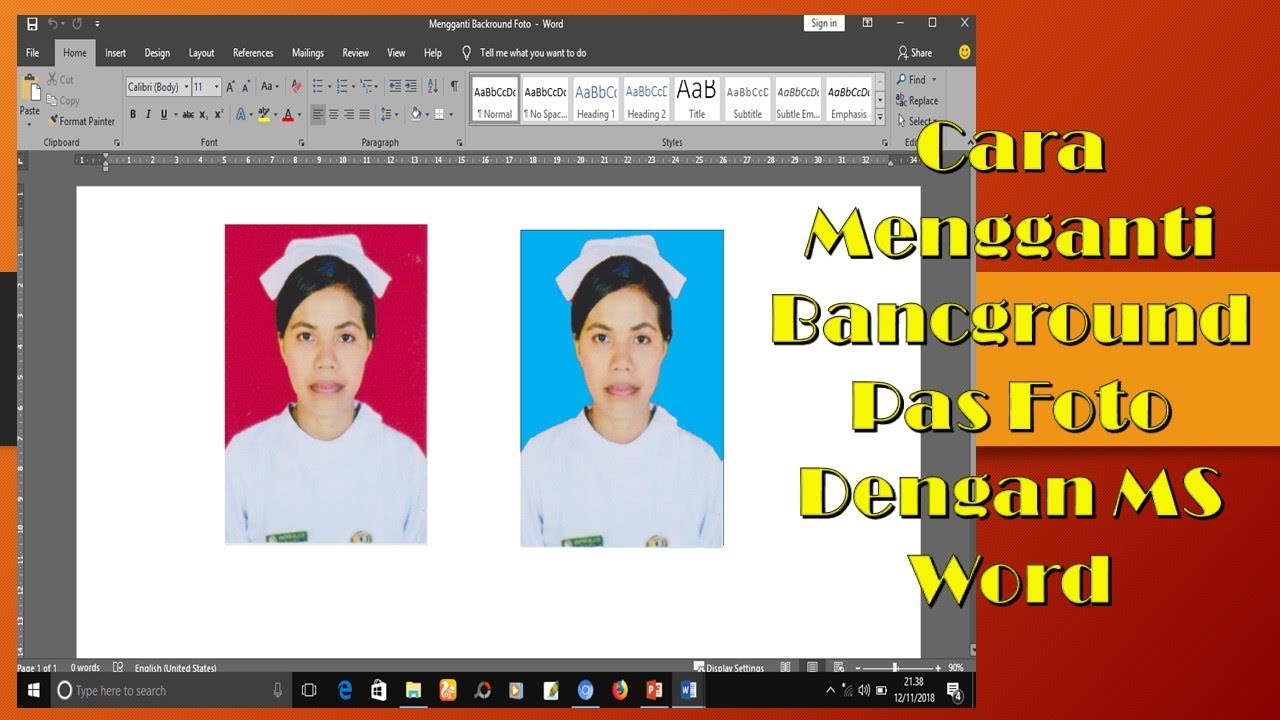Apply the Title style
The width and height of the screenshot is (1280, 720).
coord(697,100)
